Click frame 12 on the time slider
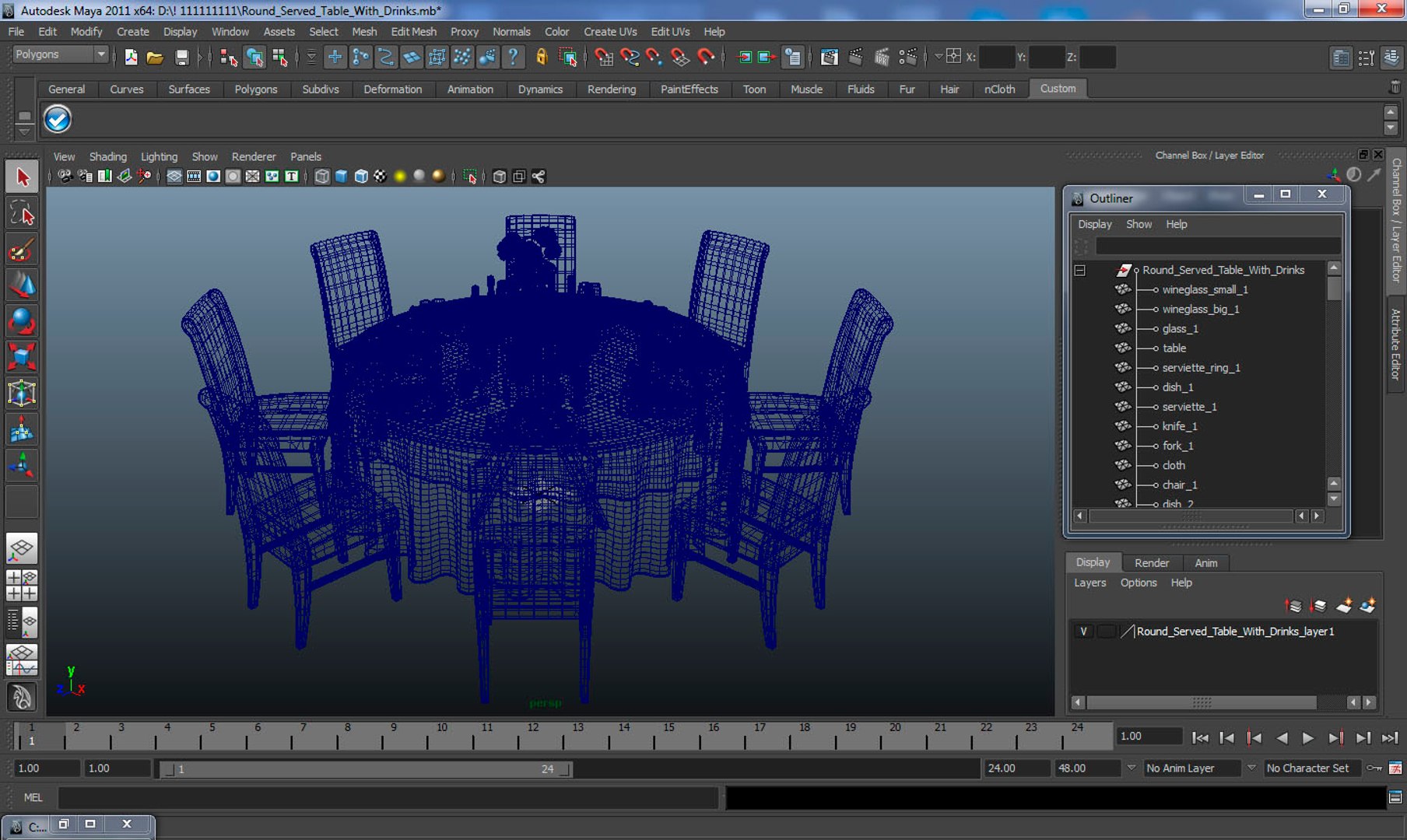 (533, 736)
